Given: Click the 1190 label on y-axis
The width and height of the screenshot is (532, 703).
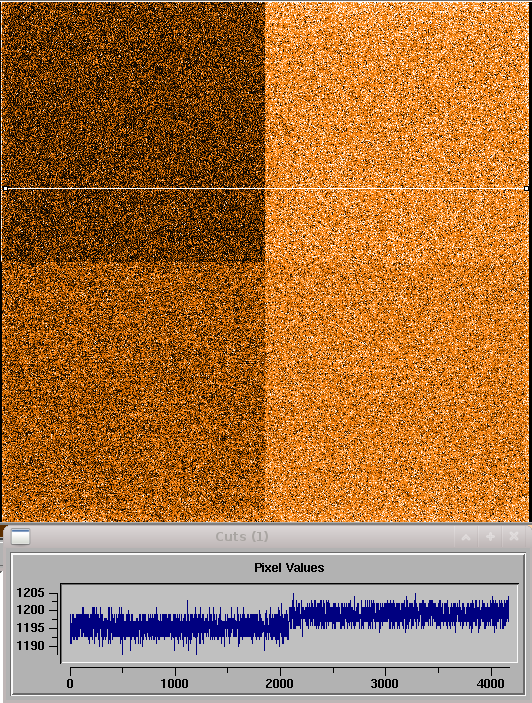Looking at the screenshot, I should coord(30,646).
